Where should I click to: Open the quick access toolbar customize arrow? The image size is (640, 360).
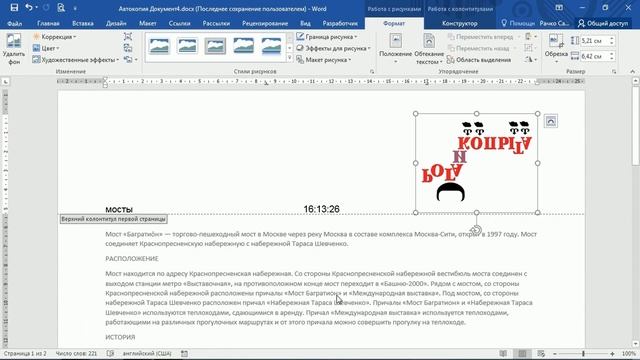[75, 8]
